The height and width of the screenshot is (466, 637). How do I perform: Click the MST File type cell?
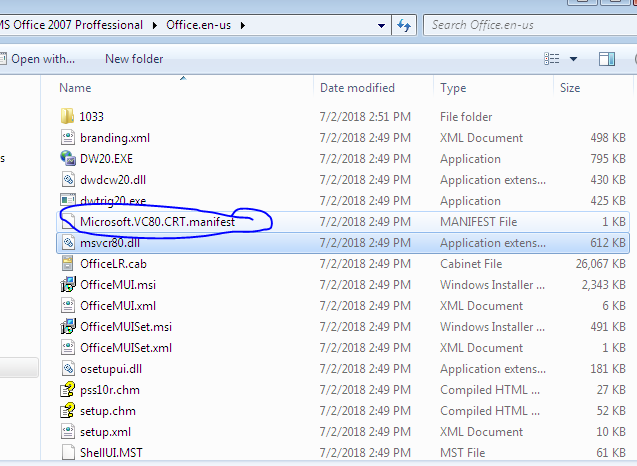click(x=463, y=453)
